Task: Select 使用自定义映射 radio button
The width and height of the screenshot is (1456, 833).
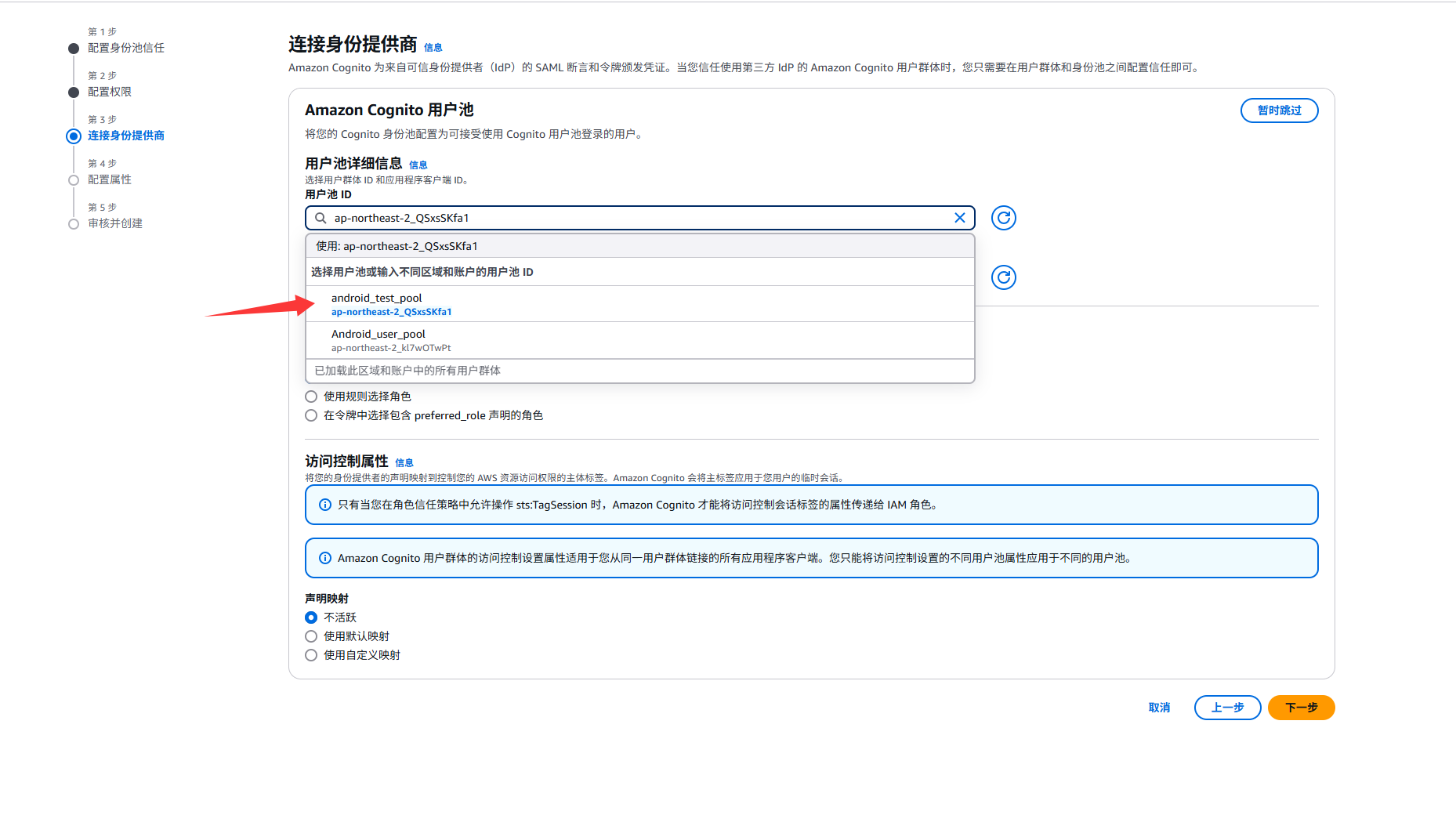Action: point(311,655)
